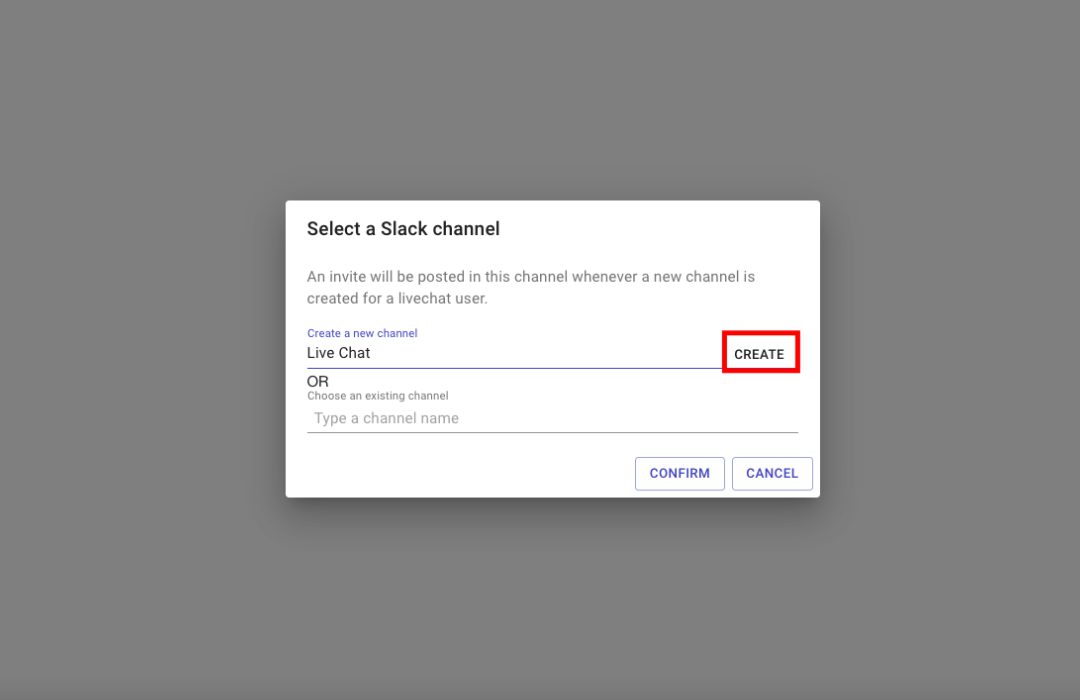Click the 'Choose an existing channel' label
Image resolution: width=1080 pixels, height=700 pixels.
(377, 395)
